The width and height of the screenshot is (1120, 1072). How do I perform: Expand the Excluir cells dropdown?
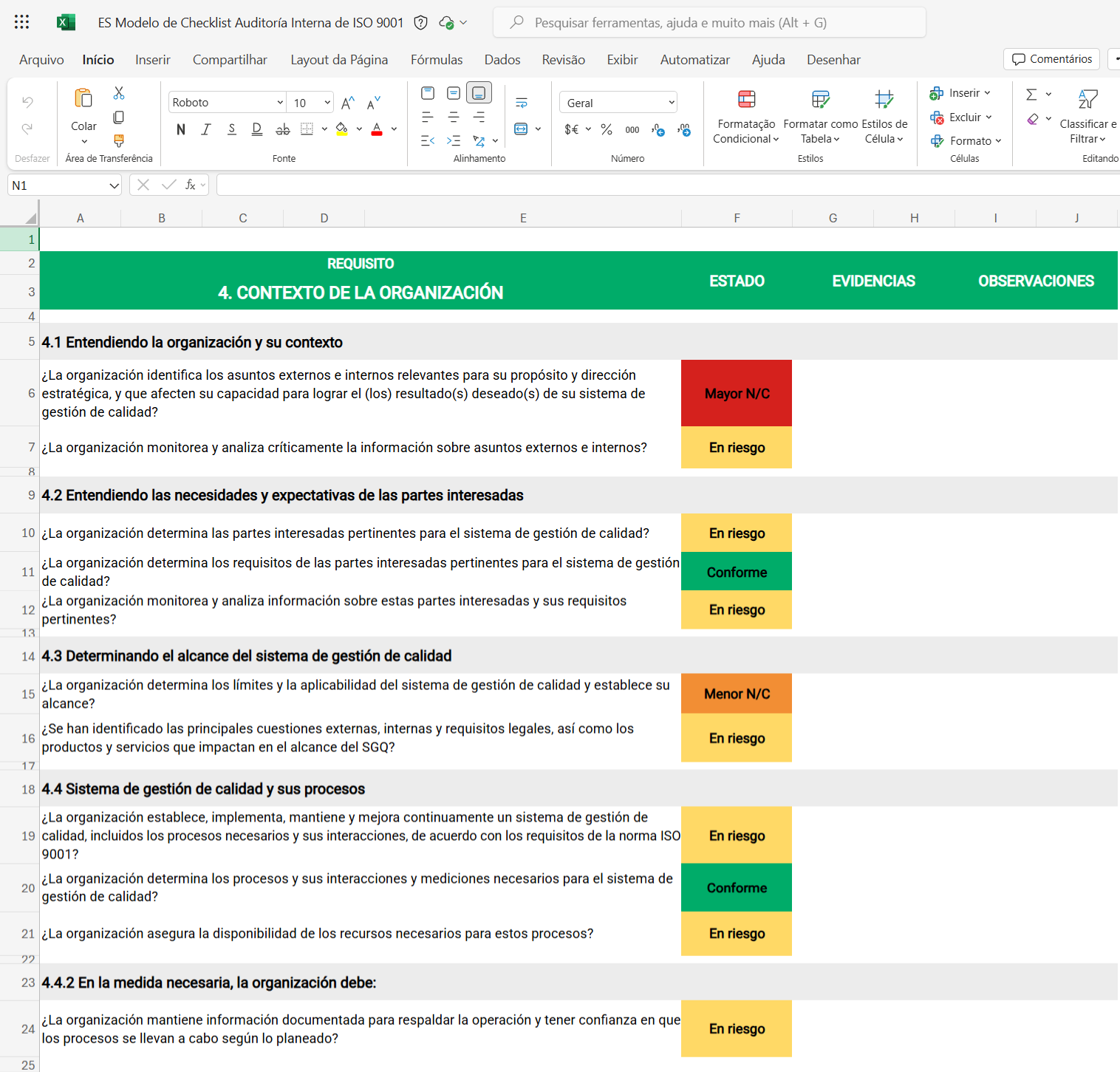[988, 117]
